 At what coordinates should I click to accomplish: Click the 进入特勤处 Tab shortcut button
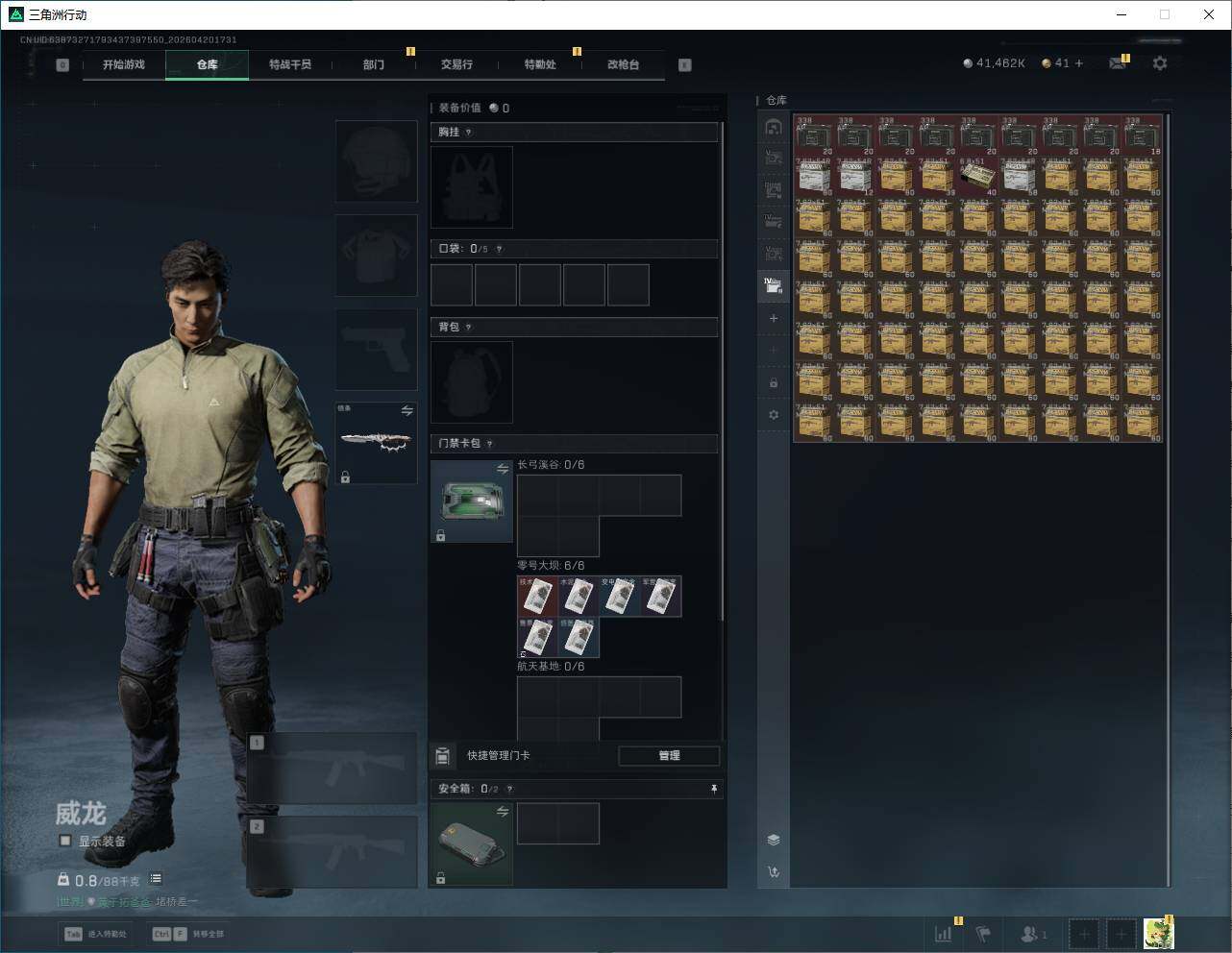click(x=96, y=934)
